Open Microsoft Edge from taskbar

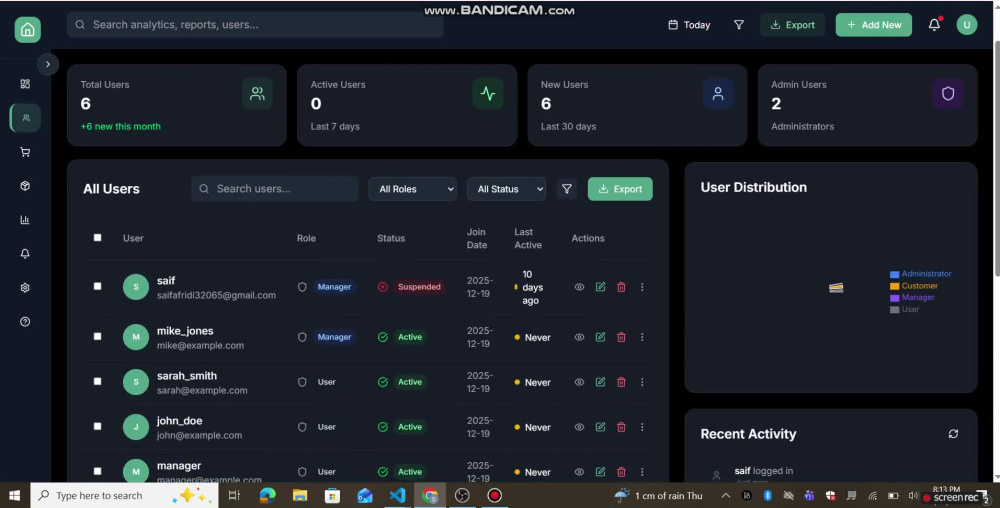pyautogui.click(x=267, y=495)
